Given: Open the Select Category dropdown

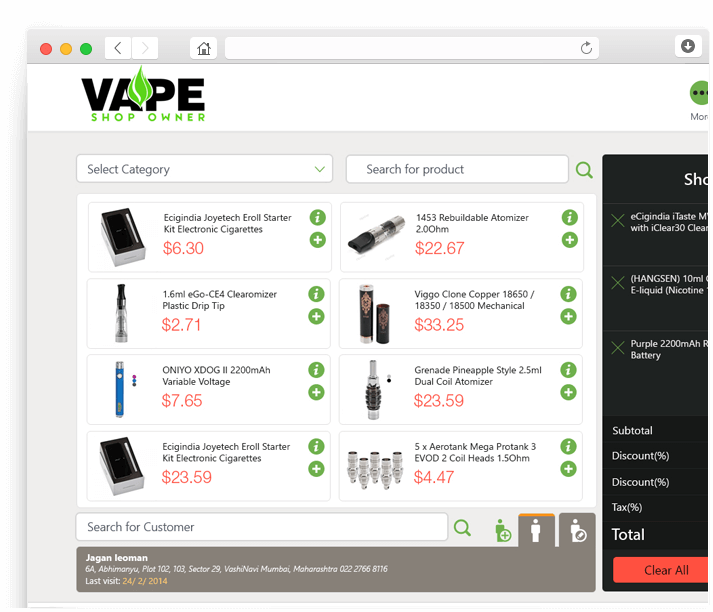Looking at the screenshot, I should coord(204,169).
